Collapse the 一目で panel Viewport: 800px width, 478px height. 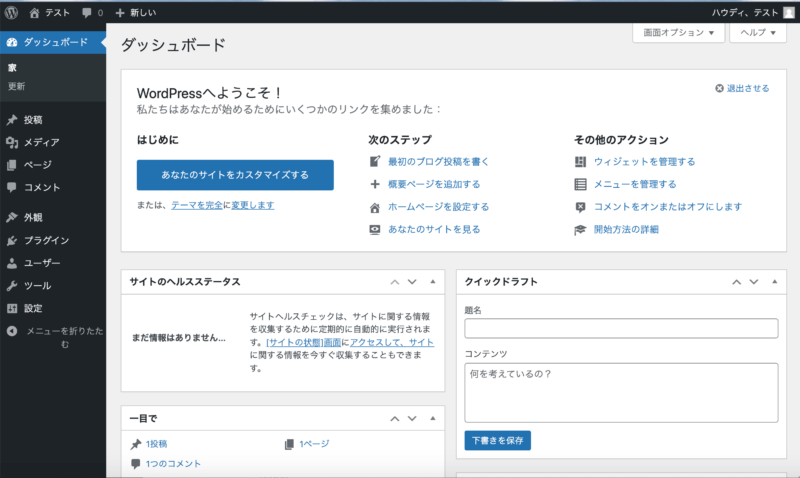point(433,418)
